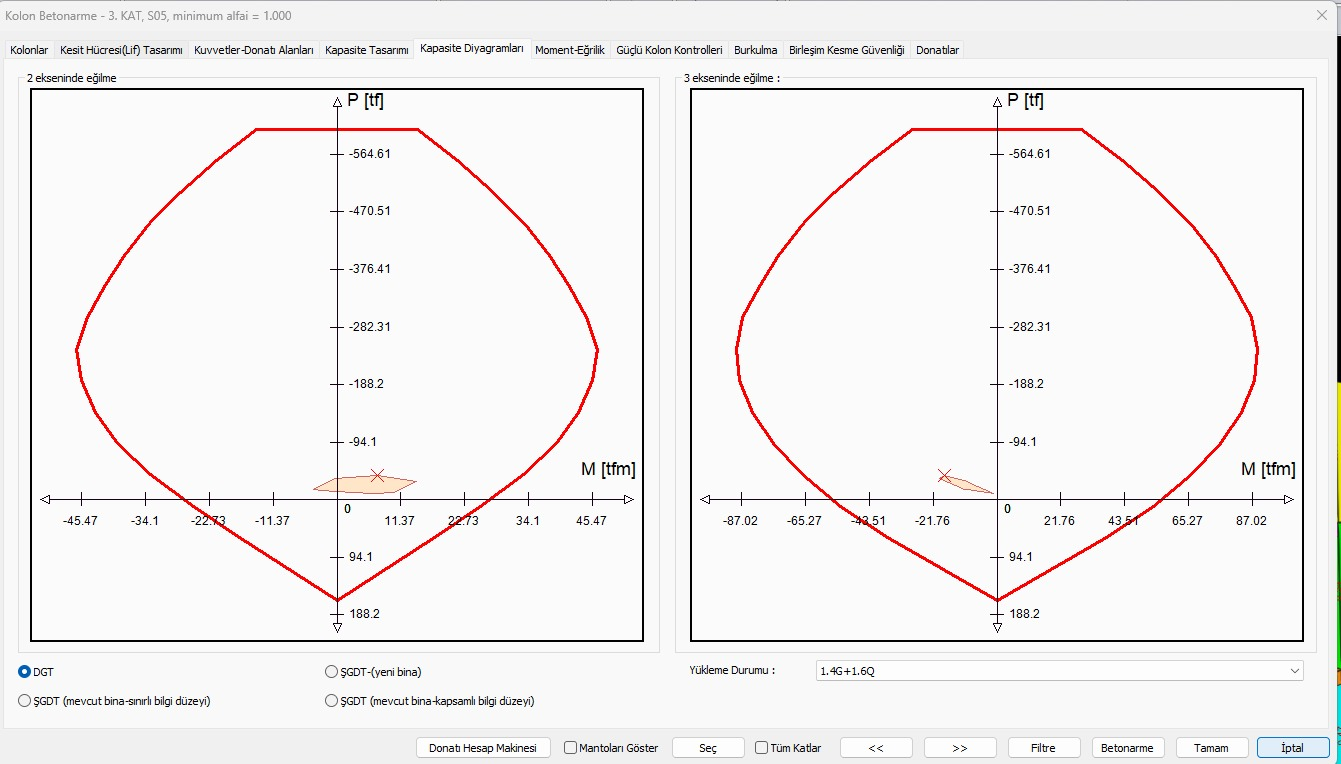Screen dimensions: 1341x764
Task: Close the Kolon Betonarme dialog window
Action: (1321, 15)
